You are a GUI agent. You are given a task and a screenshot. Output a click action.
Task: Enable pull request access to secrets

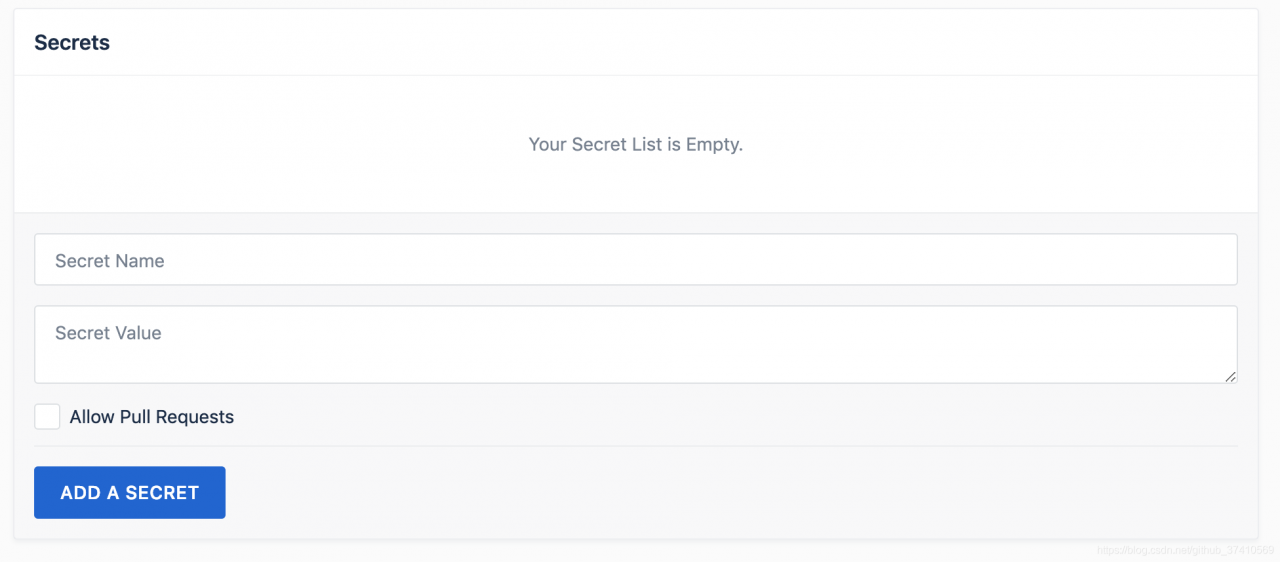[47, 417]
